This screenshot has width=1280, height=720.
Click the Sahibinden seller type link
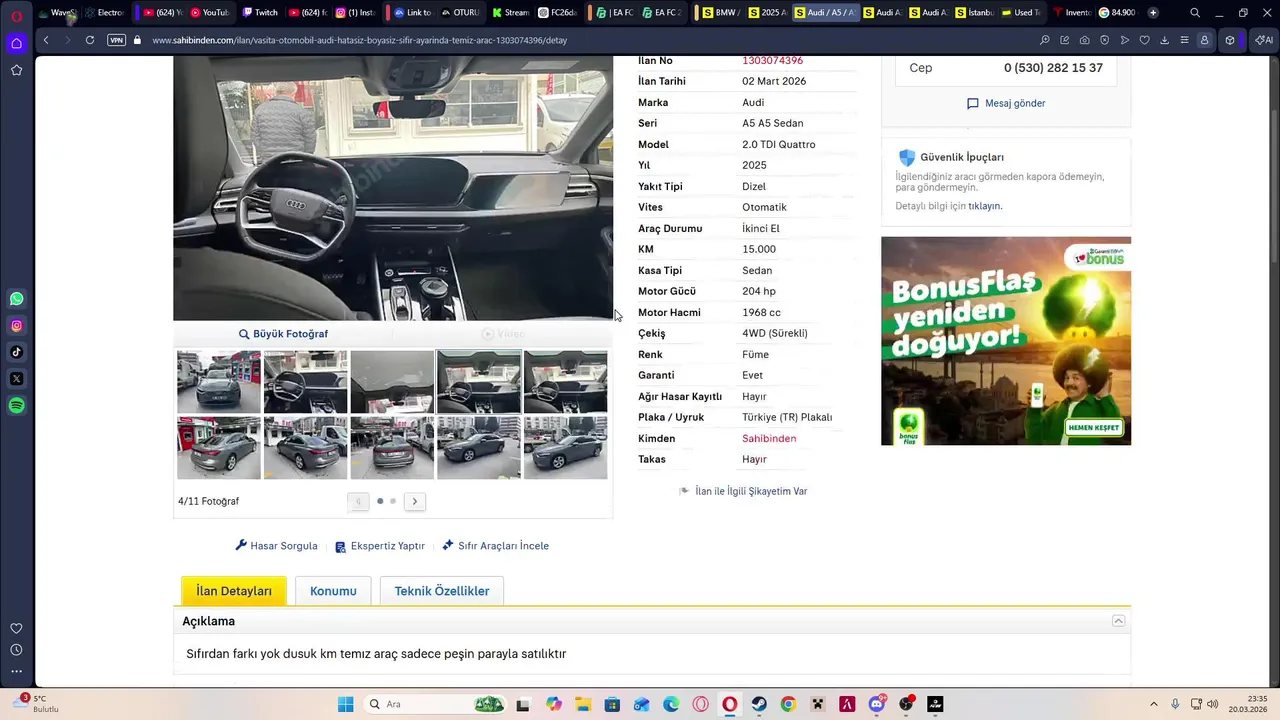tap(769, 438)
